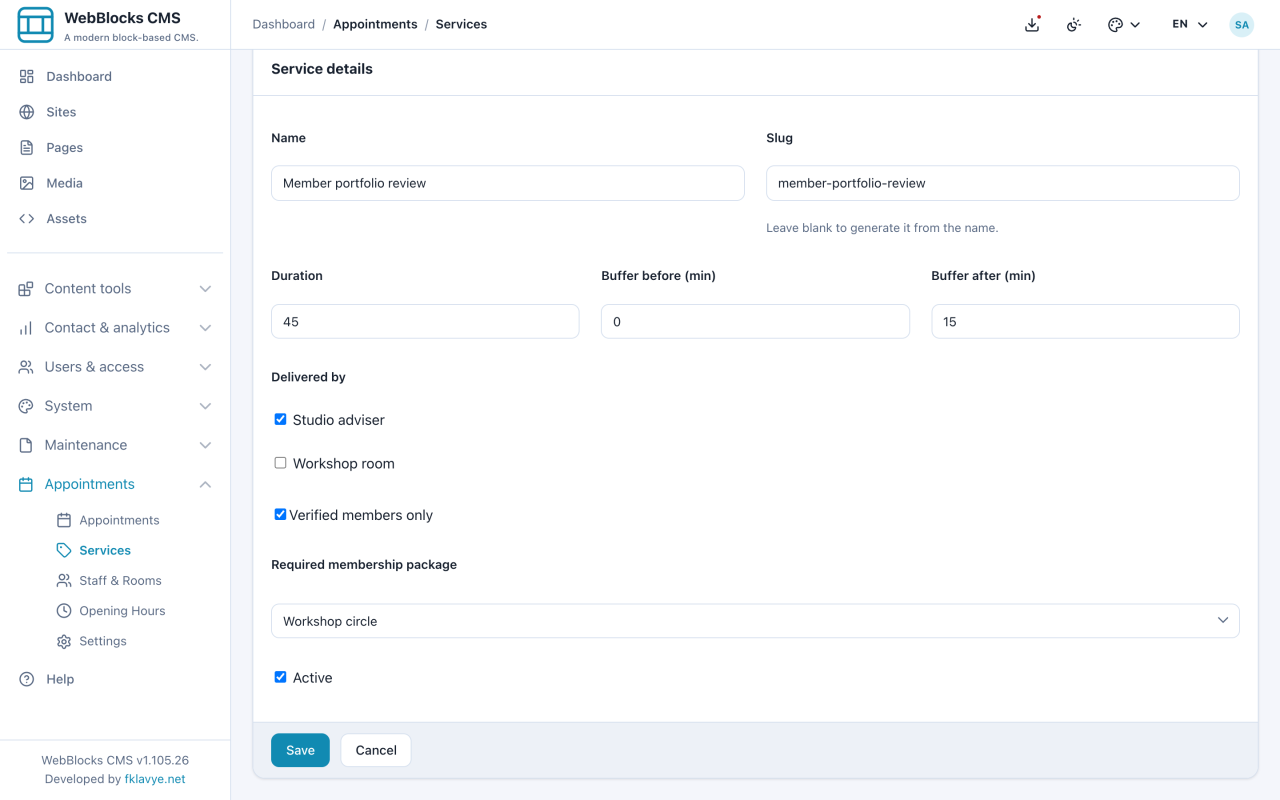Go to Opening Hours page
The image size is (1280, 800).
(122, 611)
